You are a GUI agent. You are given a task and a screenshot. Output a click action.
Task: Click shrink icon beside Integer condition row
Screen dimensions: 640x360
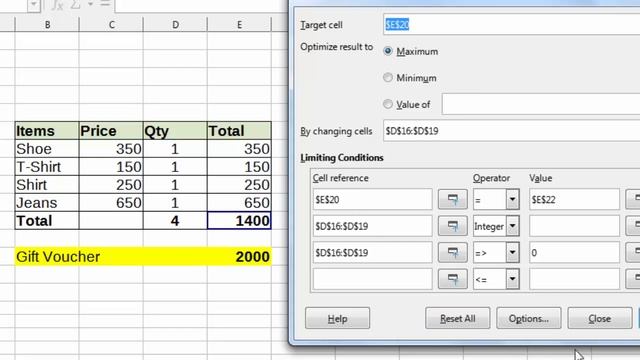tap(453, 226)
